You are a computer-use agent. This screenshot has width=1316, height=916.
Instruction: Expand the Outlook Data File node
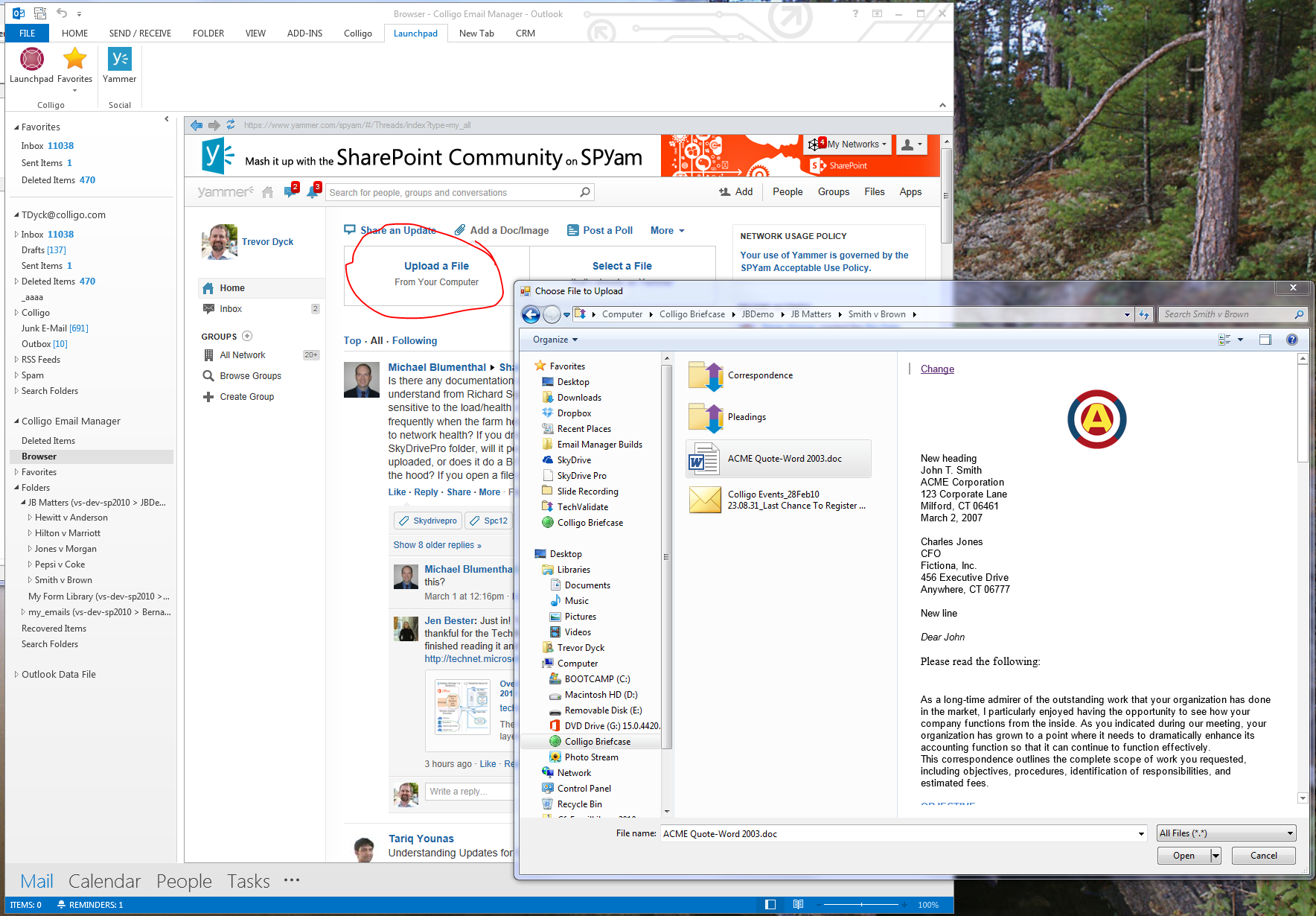point(16,675)
